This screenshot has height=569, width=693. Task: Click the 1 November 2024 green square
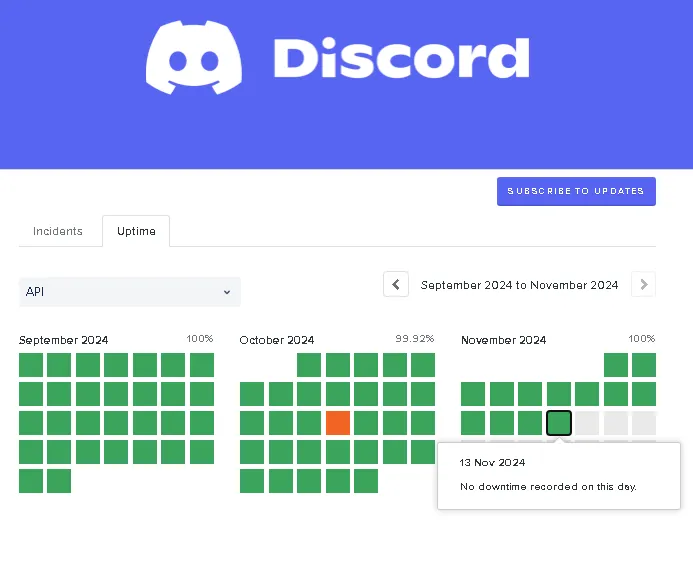616,365
